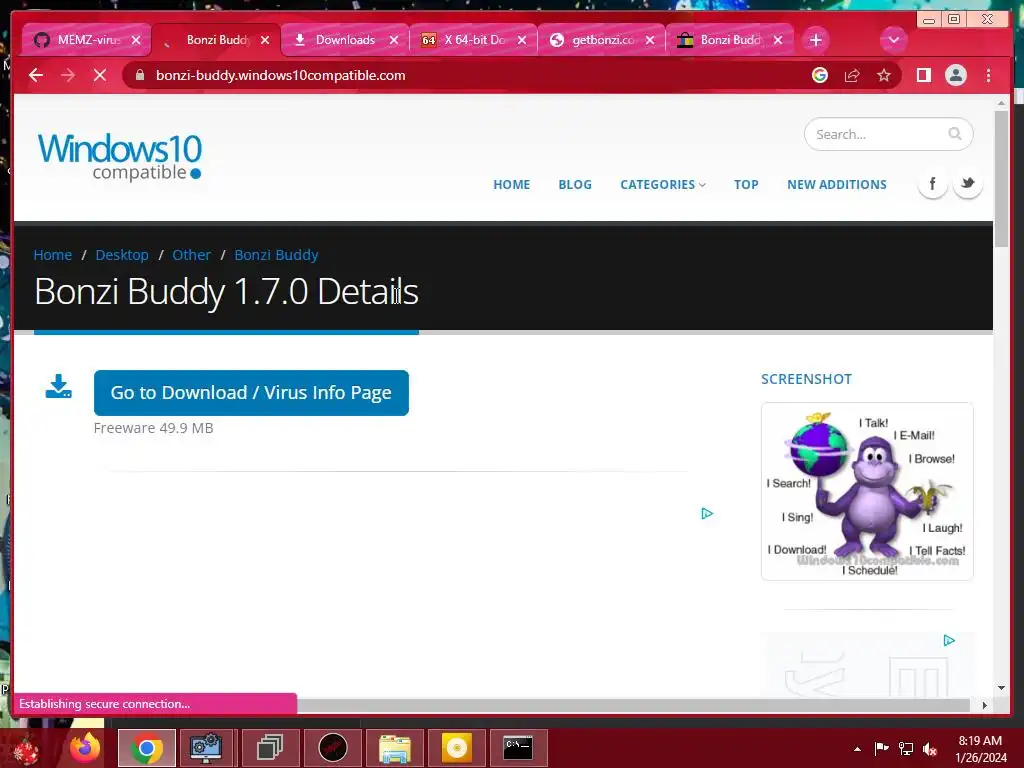Open the Chrome side panel

[923, 75]
